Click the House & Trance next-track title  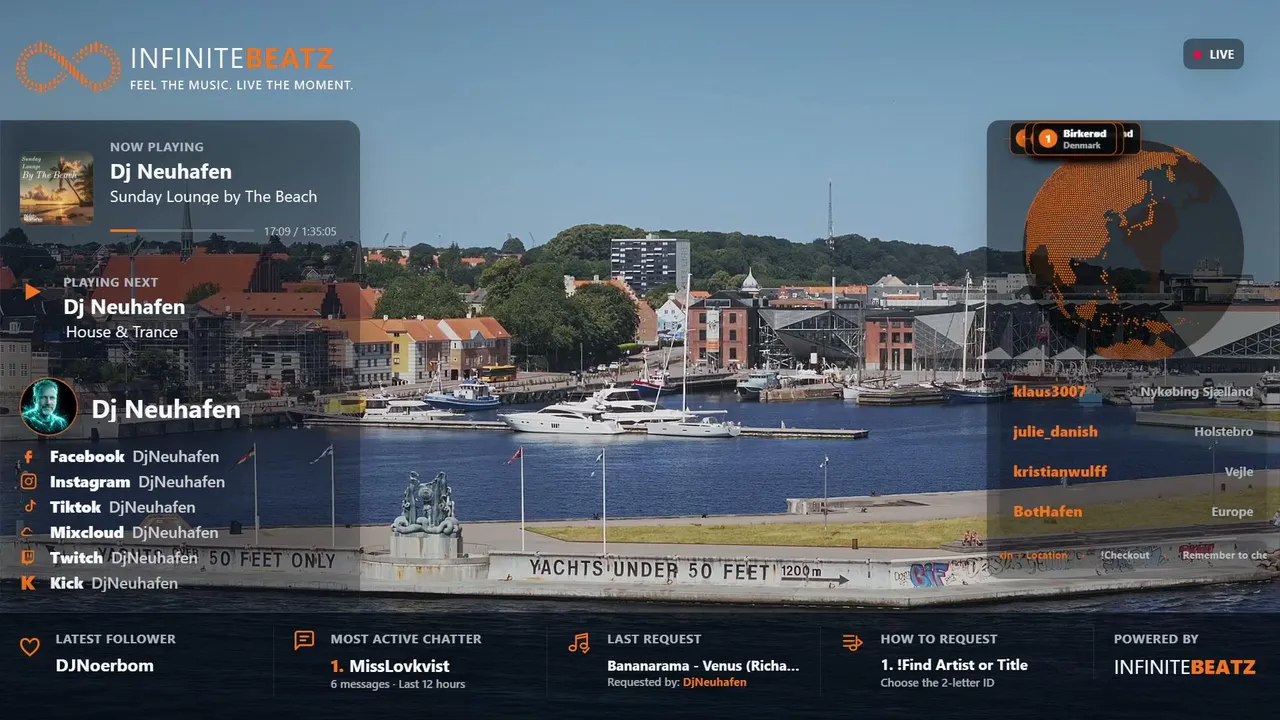(x=122, y=332)
